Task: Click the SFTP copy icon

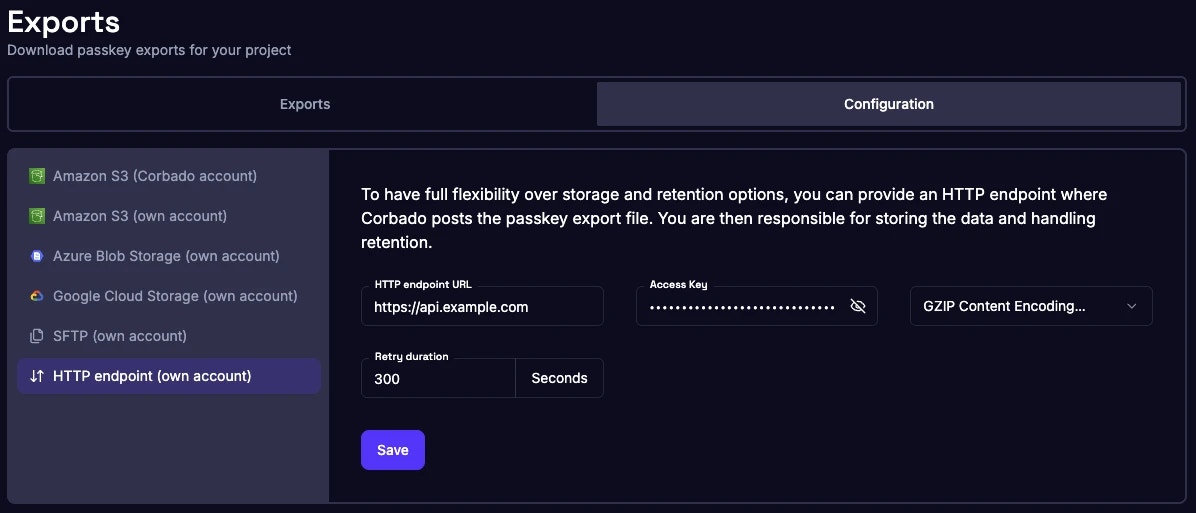Action: coord(37,336)
